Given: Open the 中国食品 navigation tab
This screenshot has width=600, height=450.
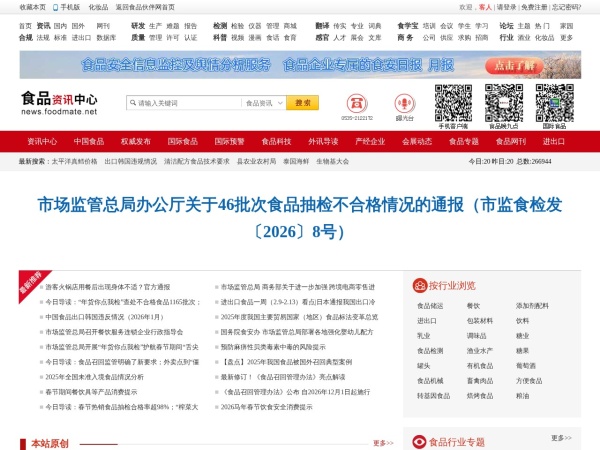Looking at the screenshot, I should [89, 141].
